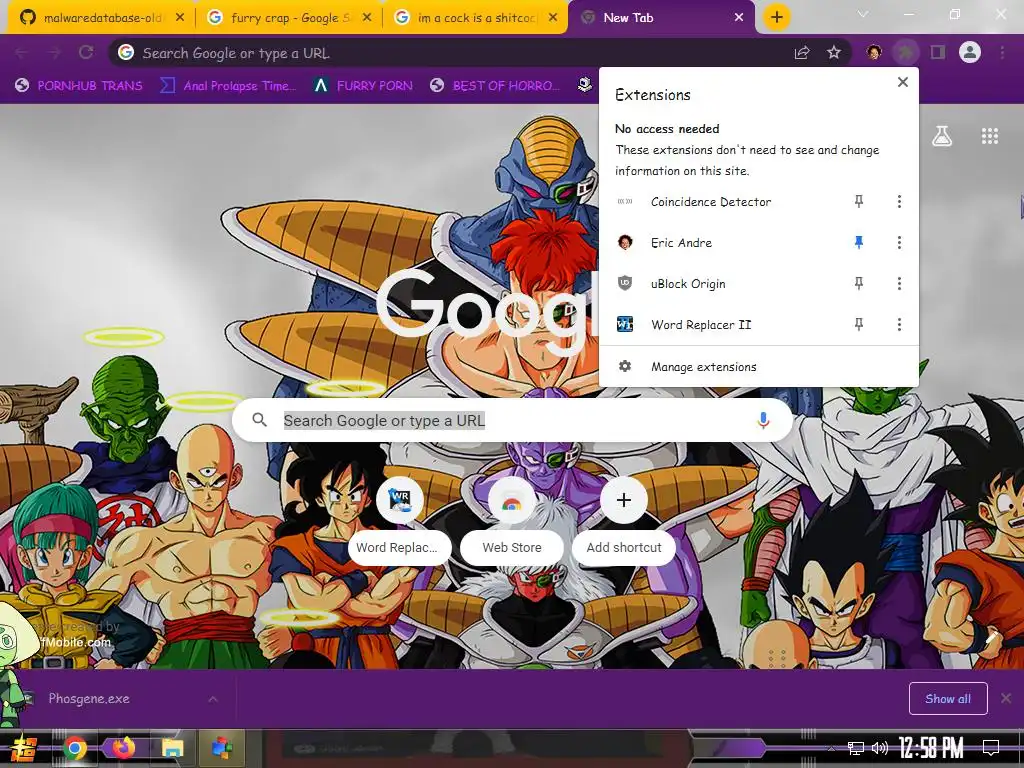Go back to previous page
This screenshot has height=768, width=1024.
coord(22,53)
